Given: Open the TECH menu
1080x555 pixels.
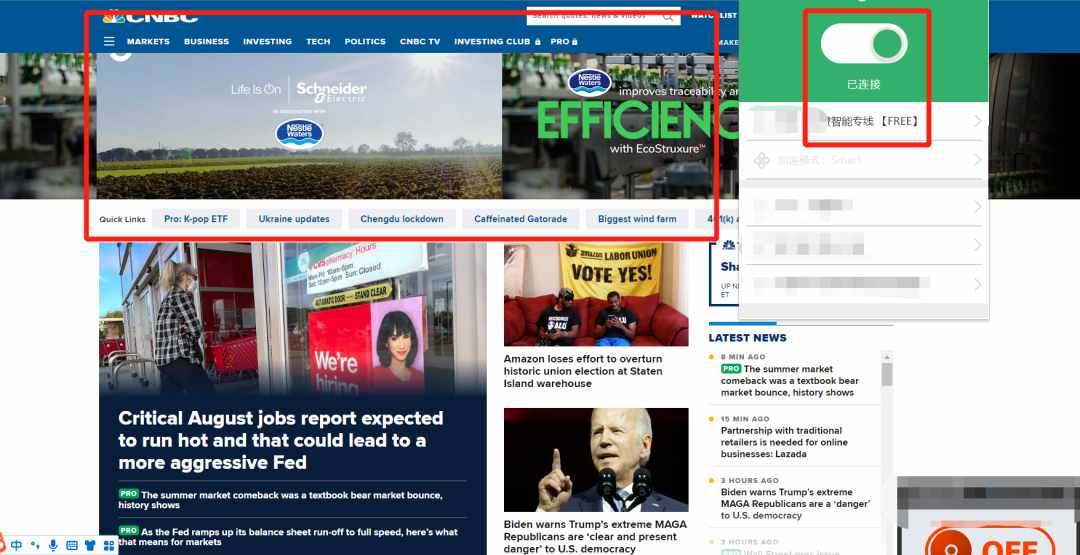Looking at the screenshot, I should coord(318,41).
